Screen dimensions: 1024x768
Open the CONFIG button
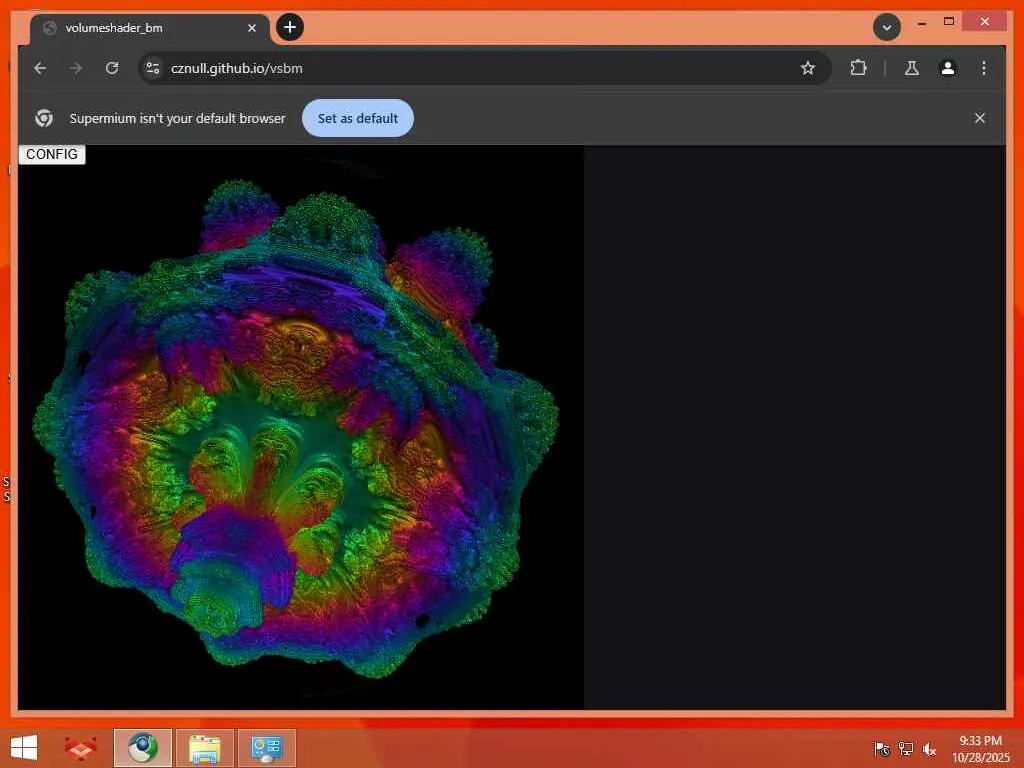[52, 154]
